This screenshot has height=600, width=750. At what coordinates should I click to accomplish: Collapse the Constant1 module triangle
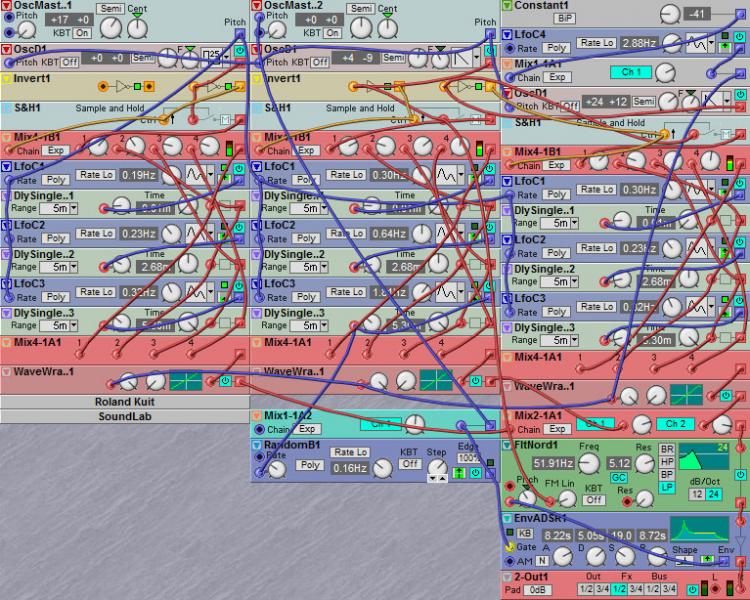[x=507, y=6]
